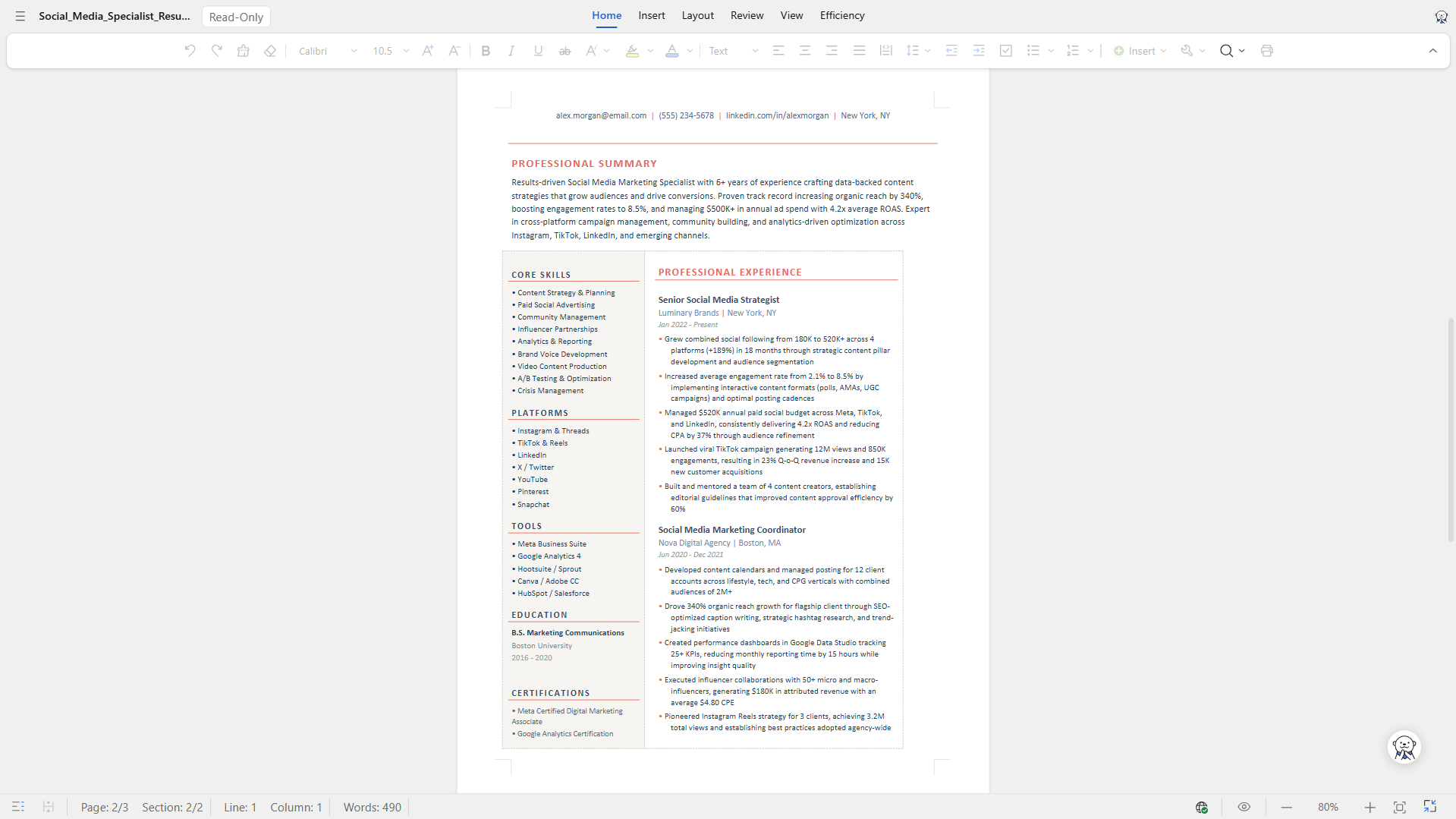The width and height of the screenshot is (1456, 819).
Task: Click the Find magnifier icon
Action: point(1226,51)
